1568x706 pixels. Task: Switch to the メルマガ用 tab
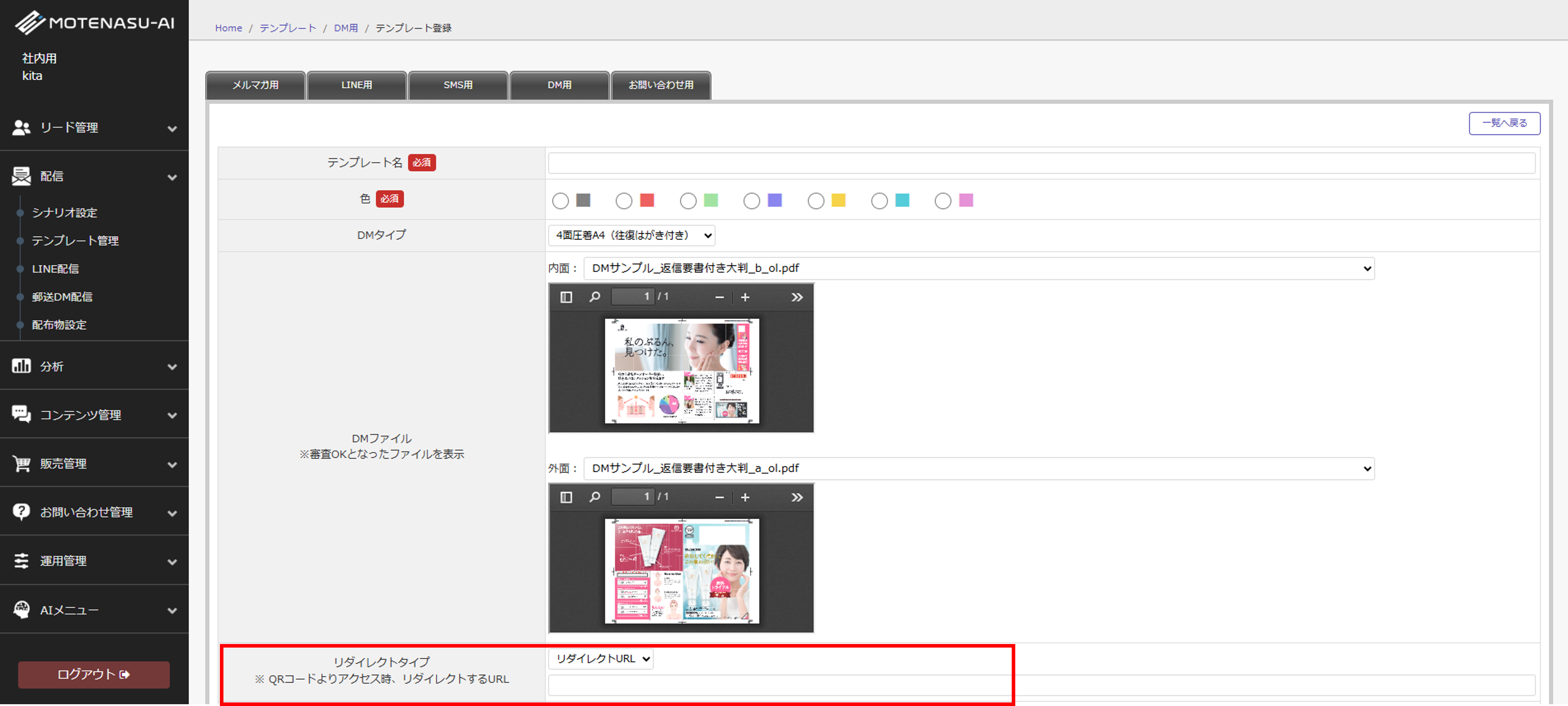click(x=256, y=85)
